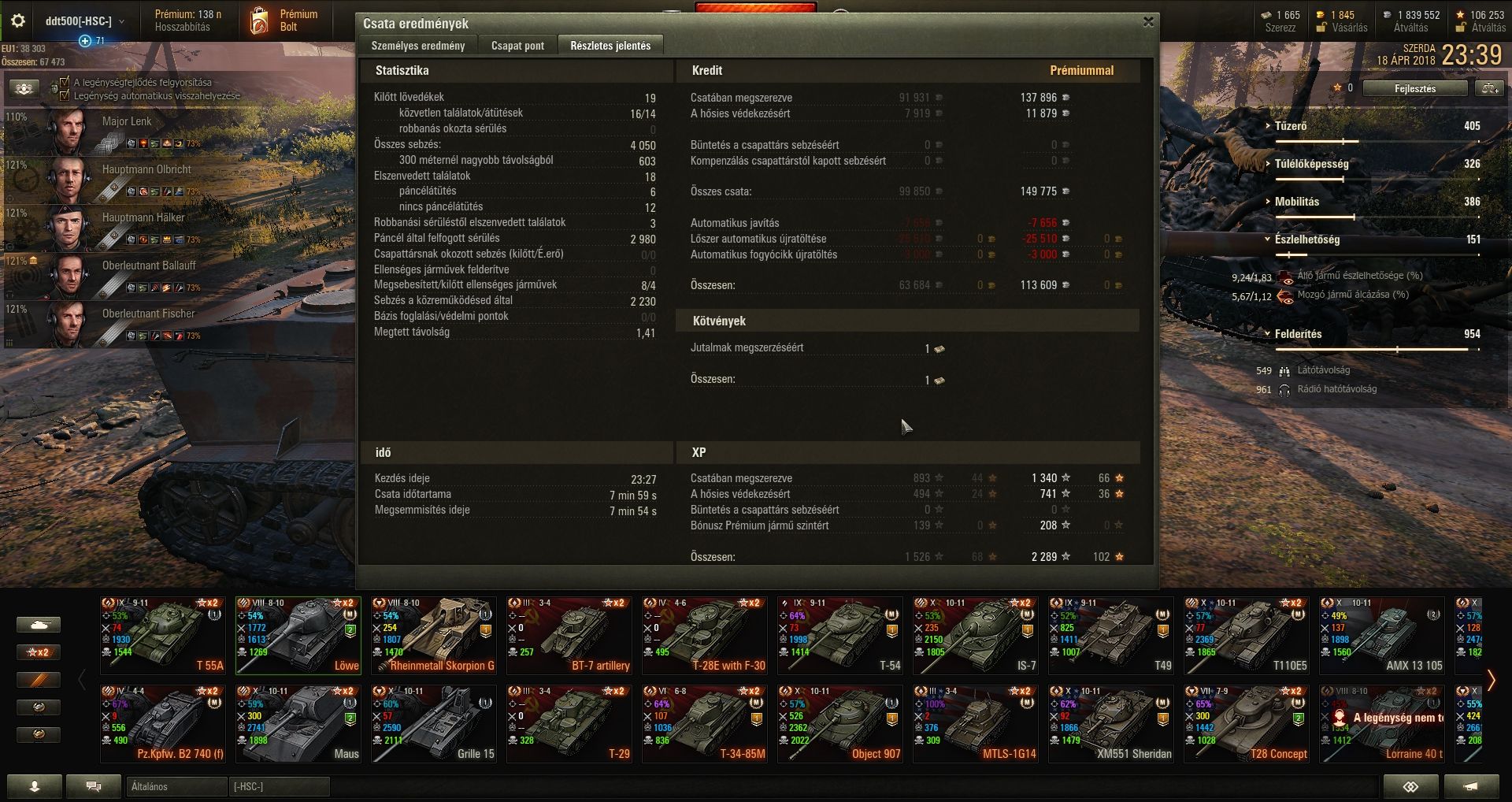1512x802 pixels.
Task: Click the Tűzerő progress bar
Action: tap(1377, 142)
